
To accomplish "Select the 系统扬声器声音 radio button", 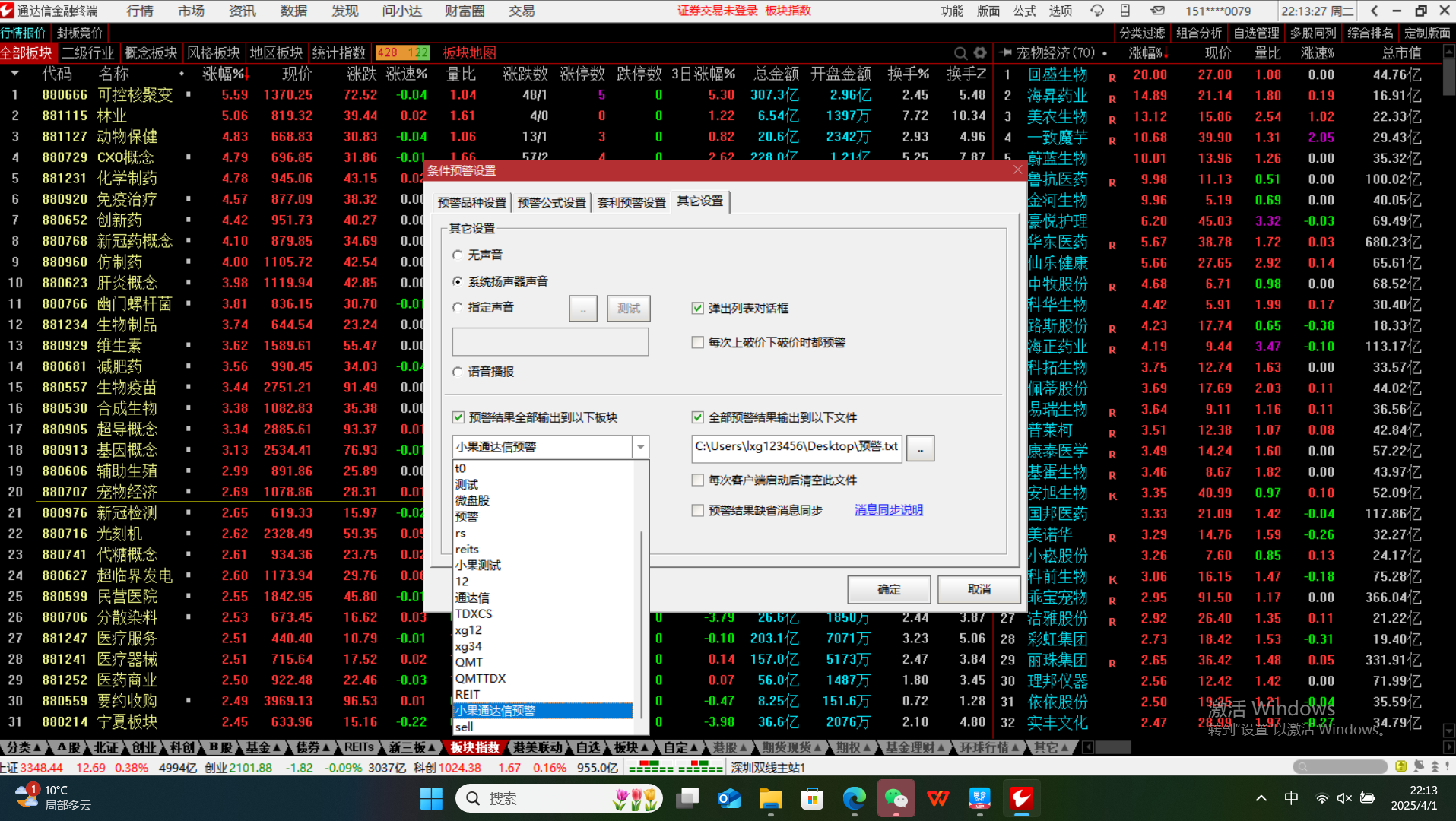I will pos(458,281).
